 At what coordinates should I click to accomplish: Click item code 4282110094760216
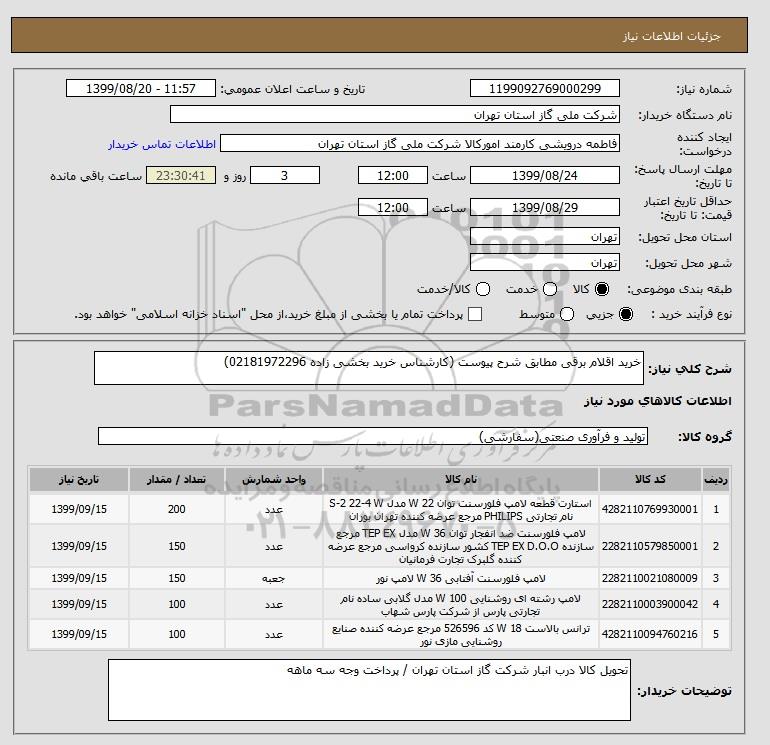(x=650, y=634)
